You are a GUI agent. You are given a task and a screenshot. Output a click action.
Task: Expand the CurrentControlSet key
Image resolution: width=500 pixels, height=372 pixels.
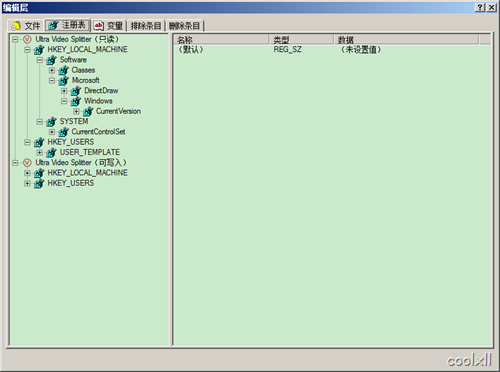point(52,132)
